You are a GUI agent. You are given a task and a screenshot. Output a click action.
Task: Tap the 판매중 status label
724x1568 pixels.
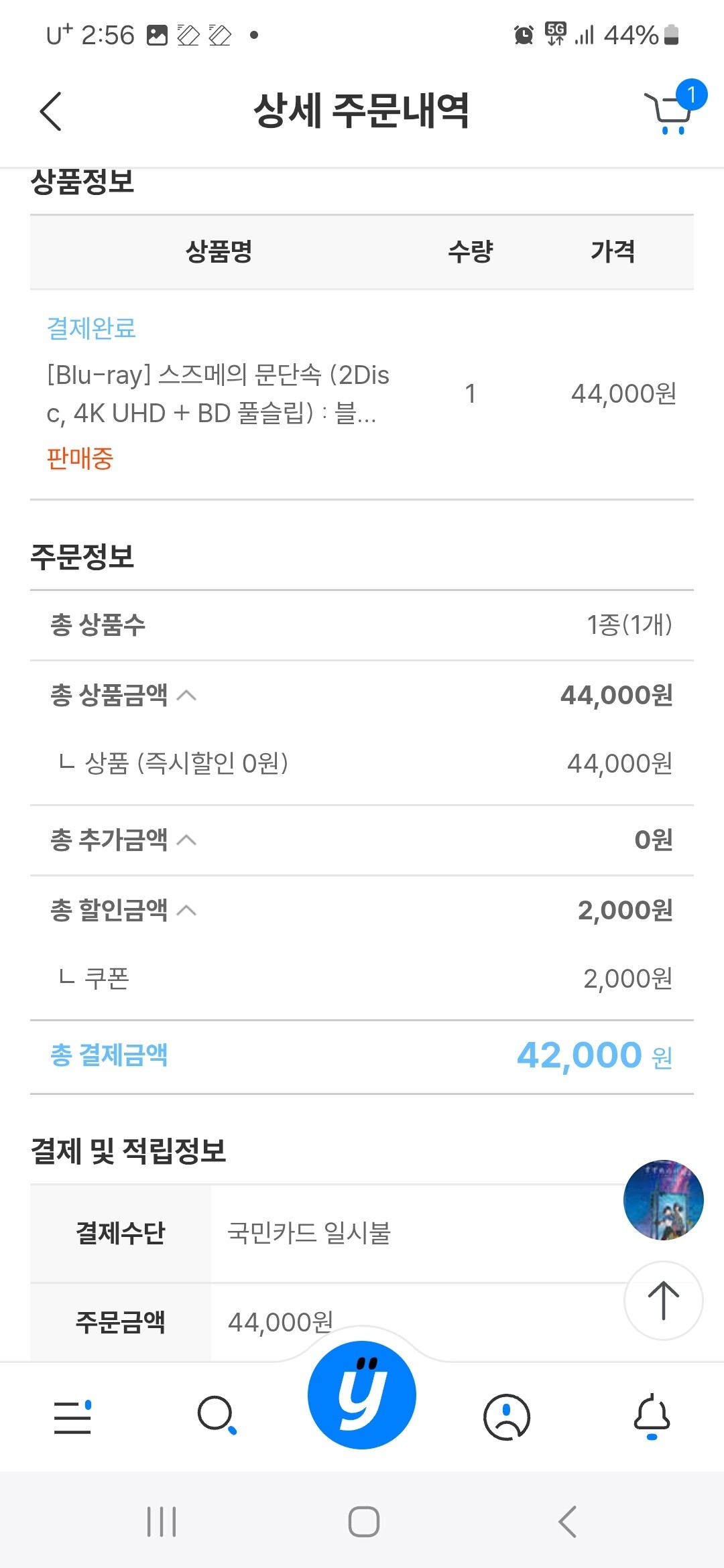tap(80, 459)
